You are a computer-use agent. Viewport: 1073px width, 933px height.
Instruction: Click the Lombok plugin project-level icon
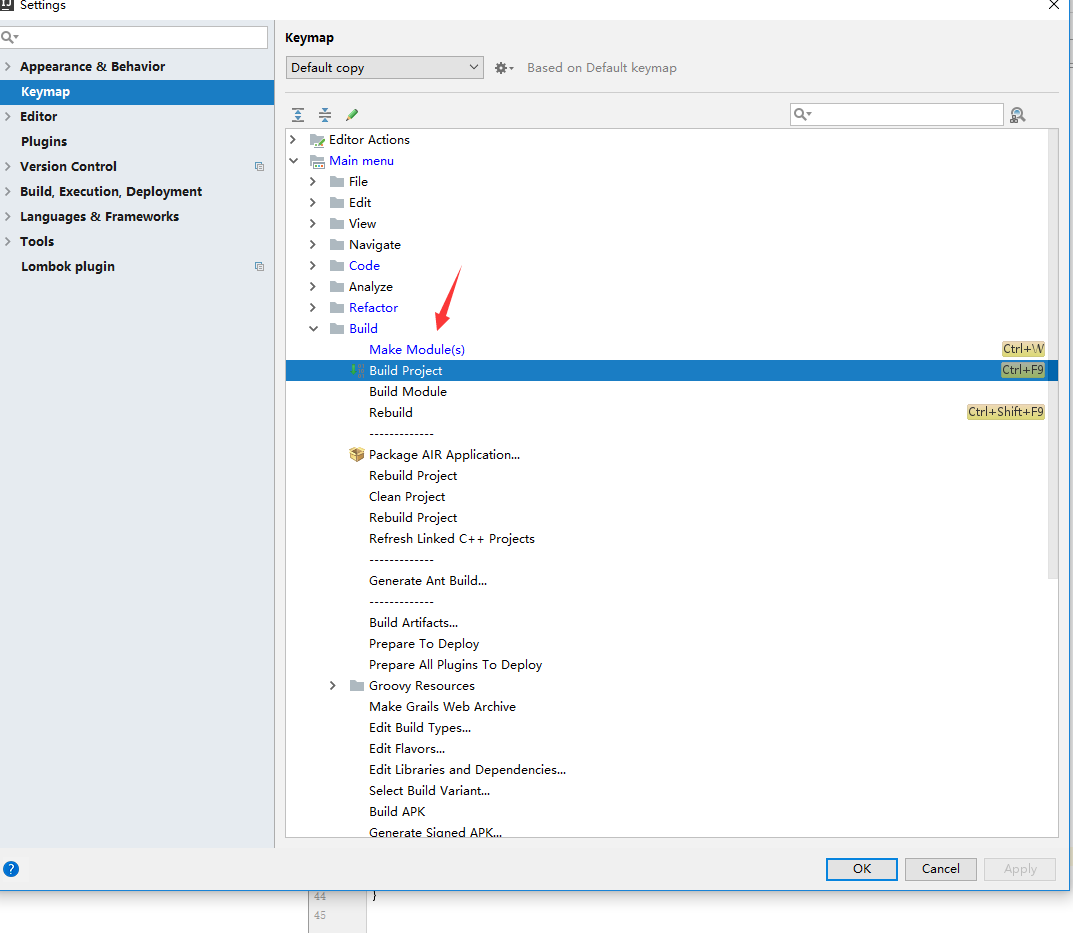259,267
